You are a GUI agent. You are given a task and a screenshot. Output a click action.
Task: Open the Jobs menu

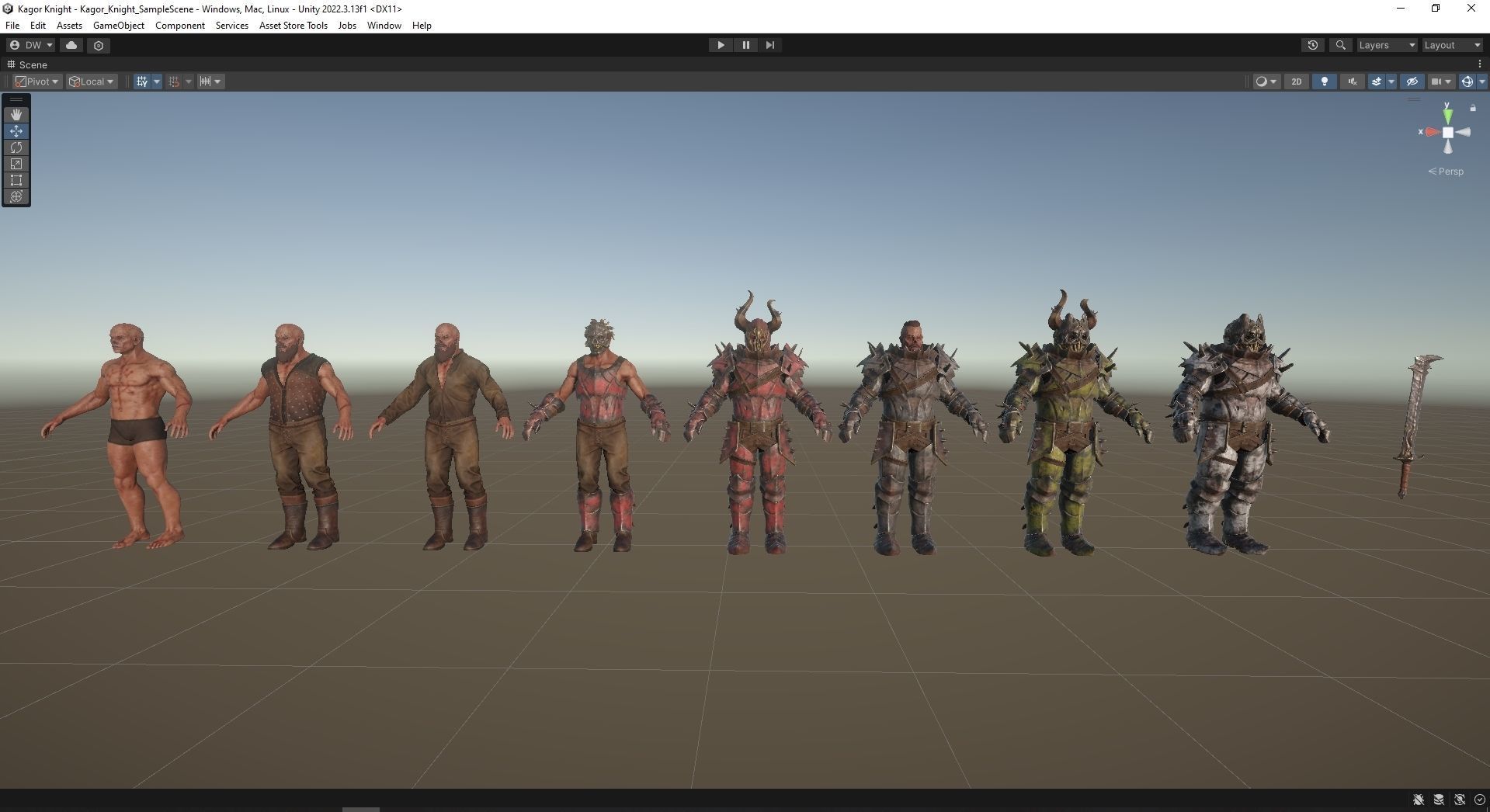pos(347,26)
